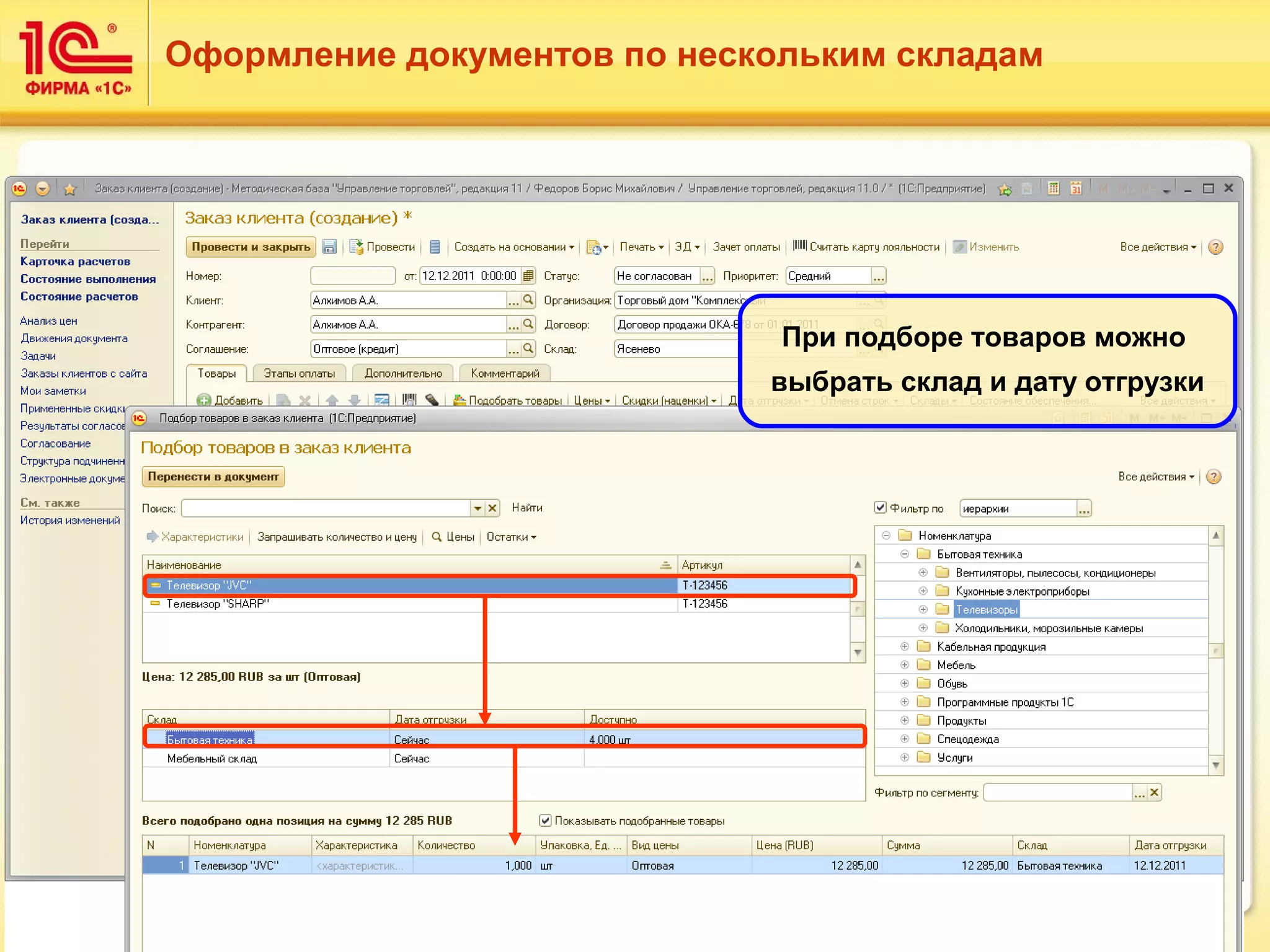The width and height of the screenshot is (1270, 952).
Task: Click Перенести в документ button
Action: (213, 477)
